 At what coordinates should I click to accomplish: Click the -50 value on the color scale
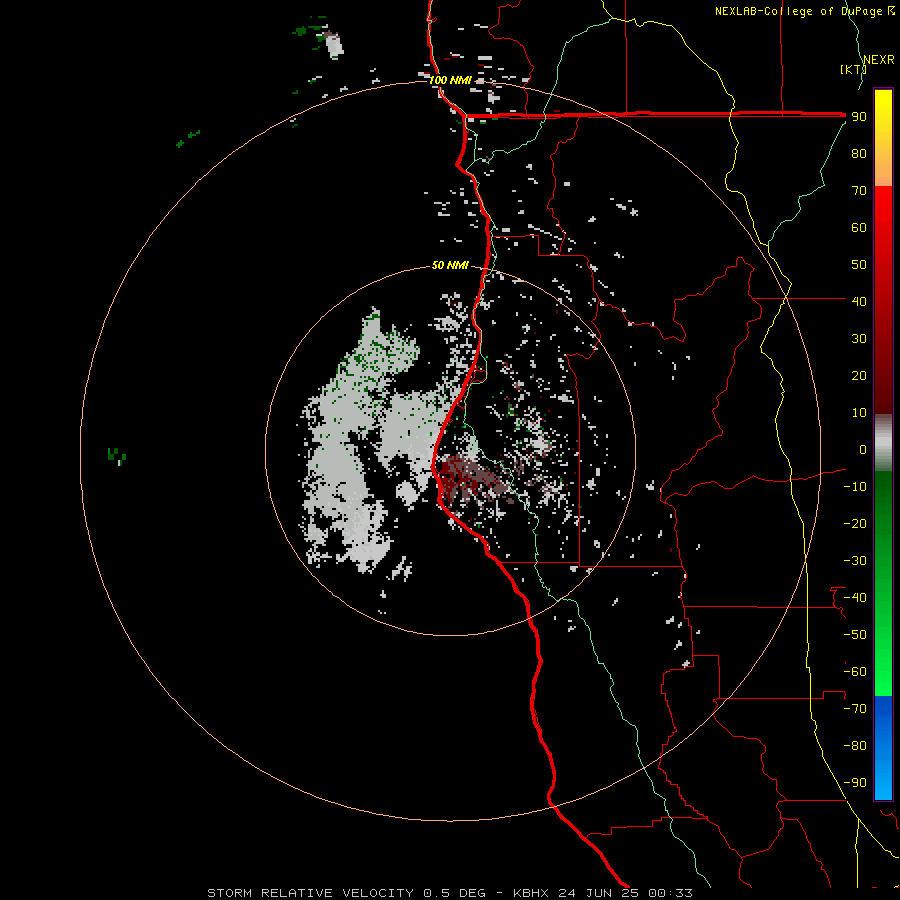click(x=855, y=635)
